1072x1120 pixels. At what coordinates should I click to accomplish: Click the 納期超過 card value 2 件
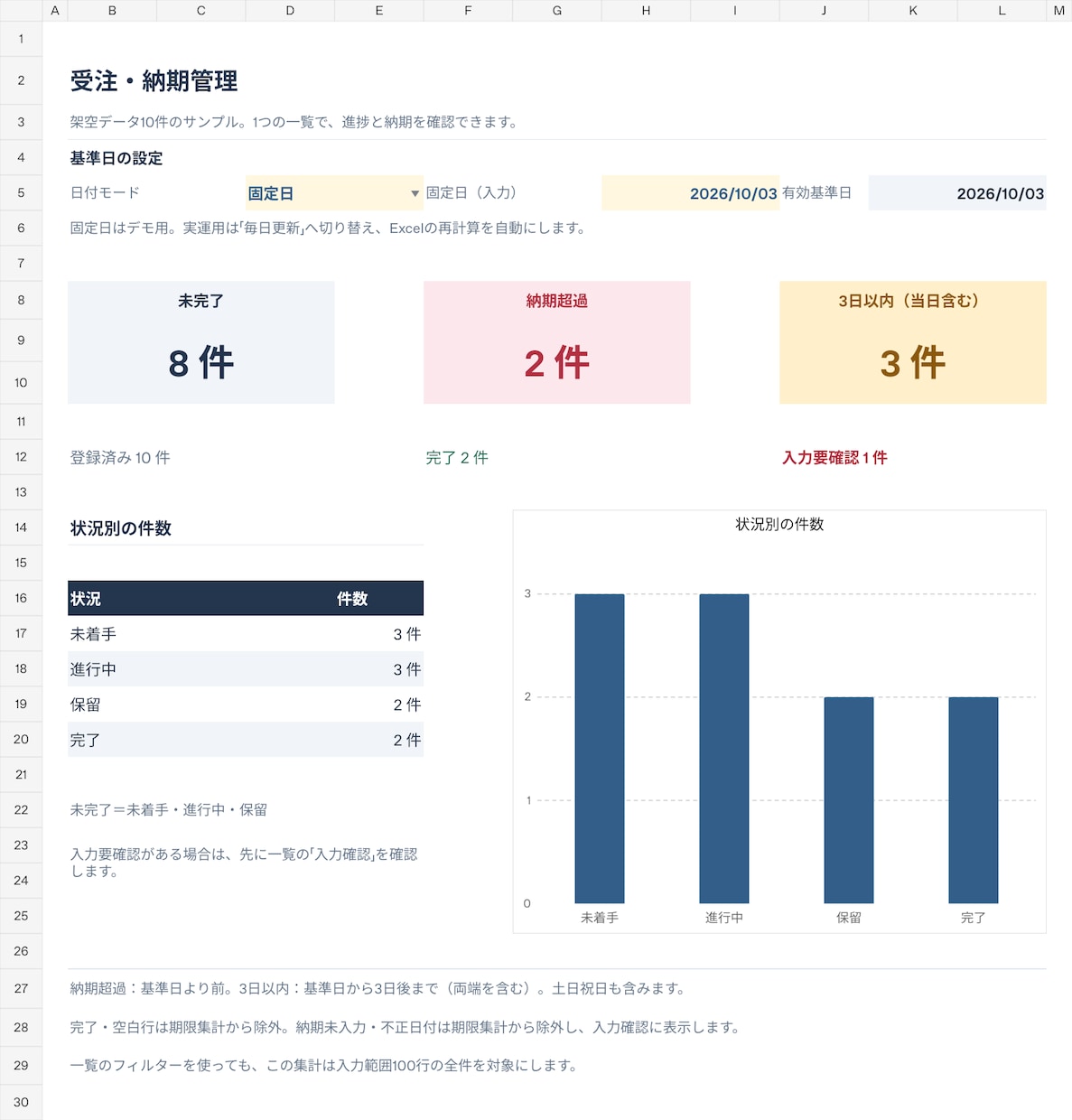pos(557,363)
